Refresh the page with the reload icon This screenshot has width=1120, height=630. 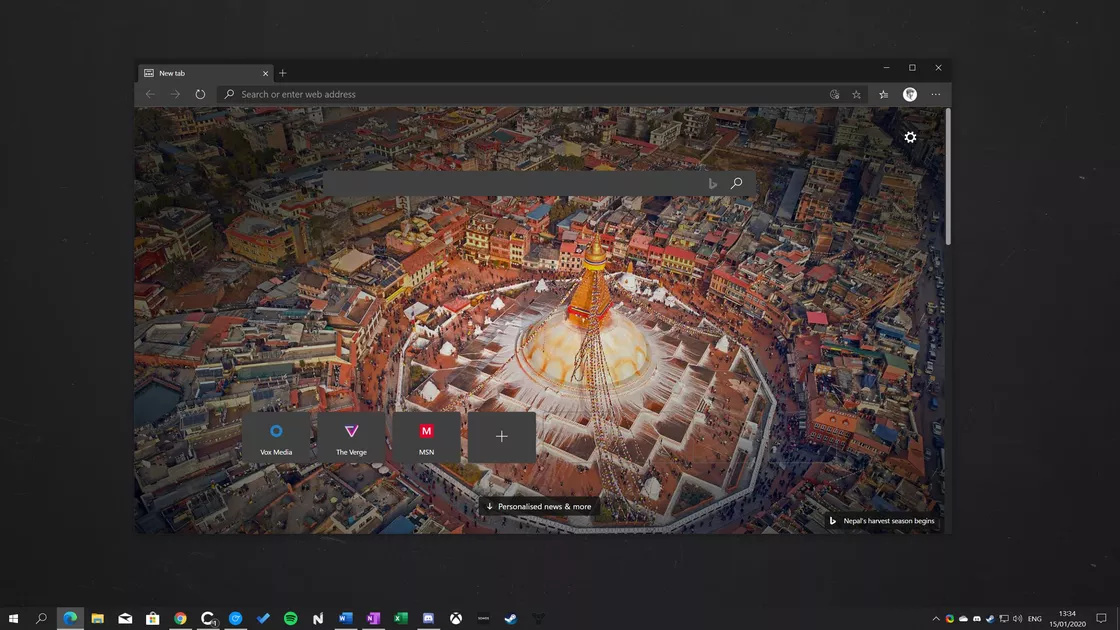(x=200, y=94)
